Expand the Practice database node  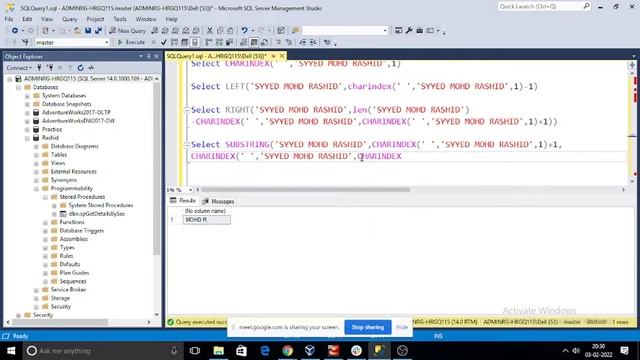pos(27,129)
